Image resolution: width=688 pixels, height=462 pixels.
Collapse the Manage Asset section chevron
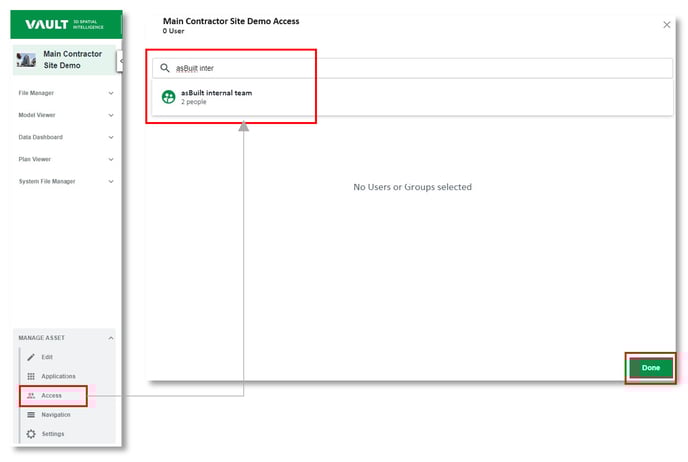111,338
